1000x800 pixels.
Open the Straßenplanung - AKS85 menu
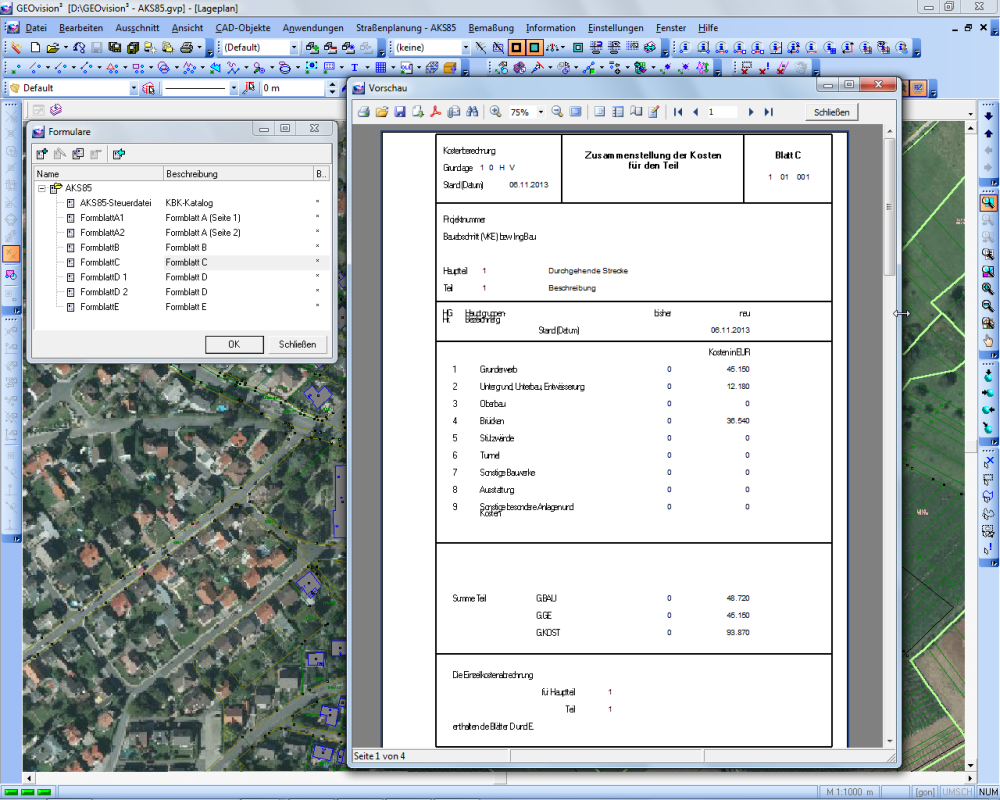(406, 28)
